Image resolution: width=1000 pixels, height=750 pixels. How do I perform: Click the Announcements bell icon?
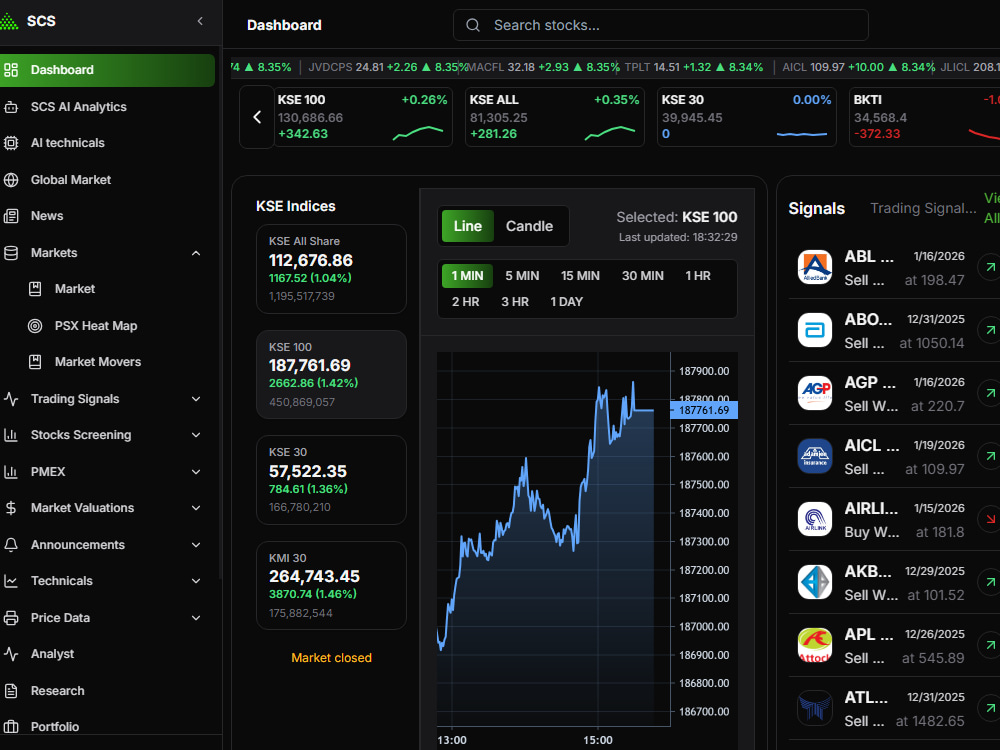point(11,545)
